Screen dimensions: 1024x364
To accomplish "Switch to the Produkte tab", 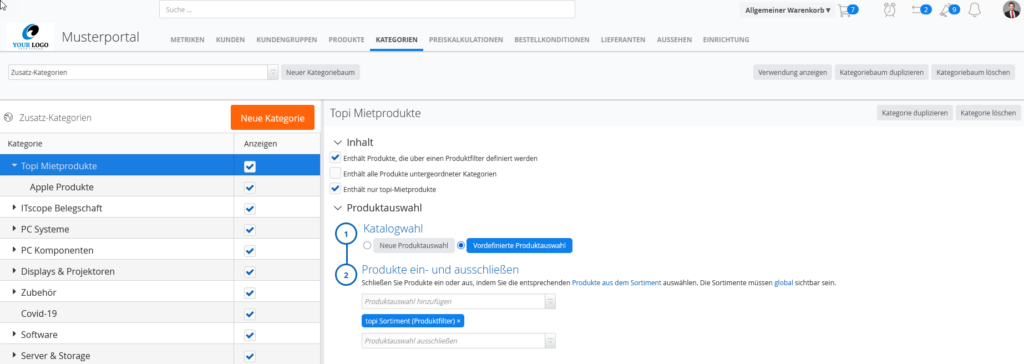I will click(x=346, y=40).
